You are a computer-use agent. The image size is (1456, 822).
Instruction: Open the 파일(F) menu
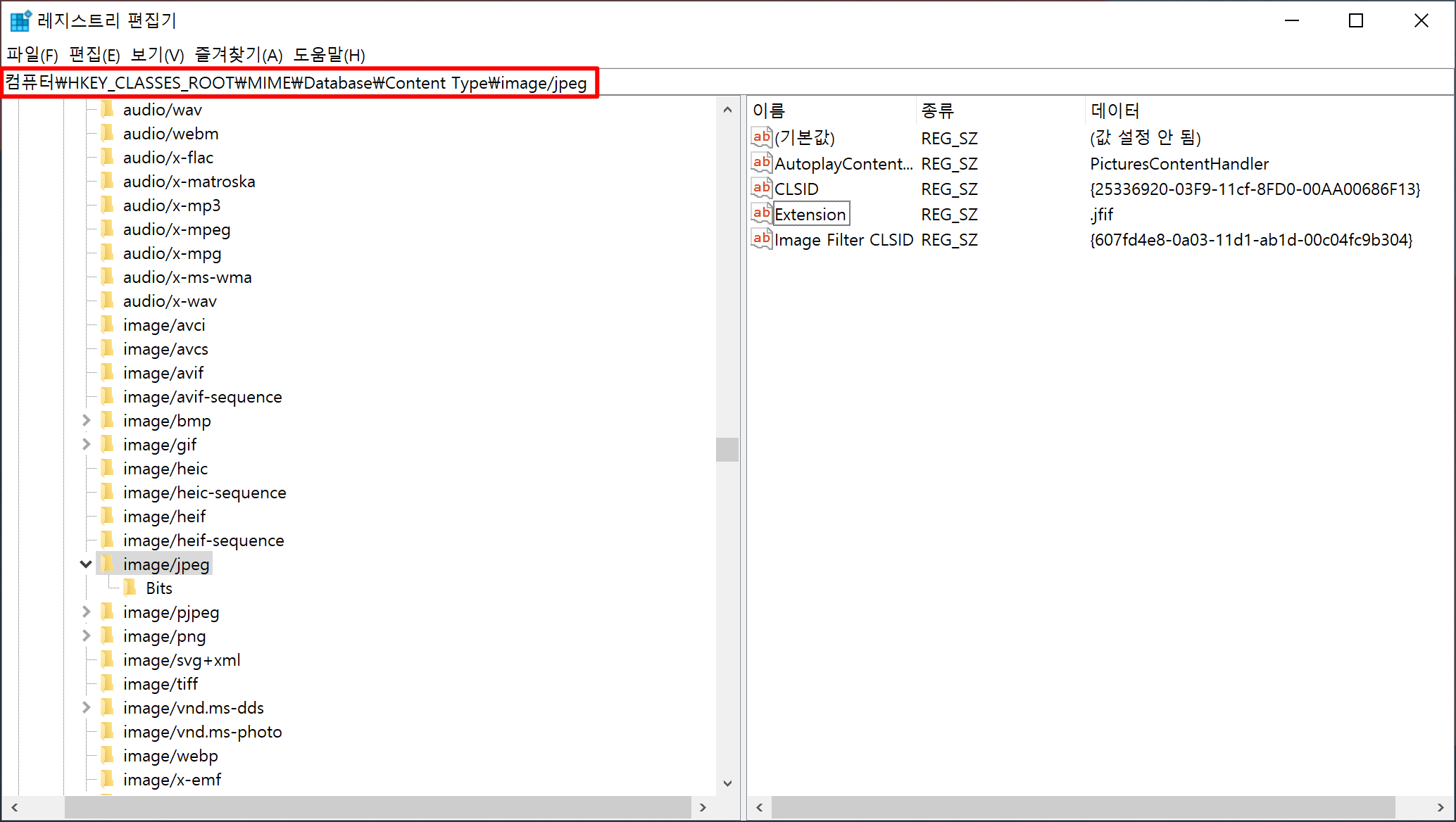(x=32, y=55)
